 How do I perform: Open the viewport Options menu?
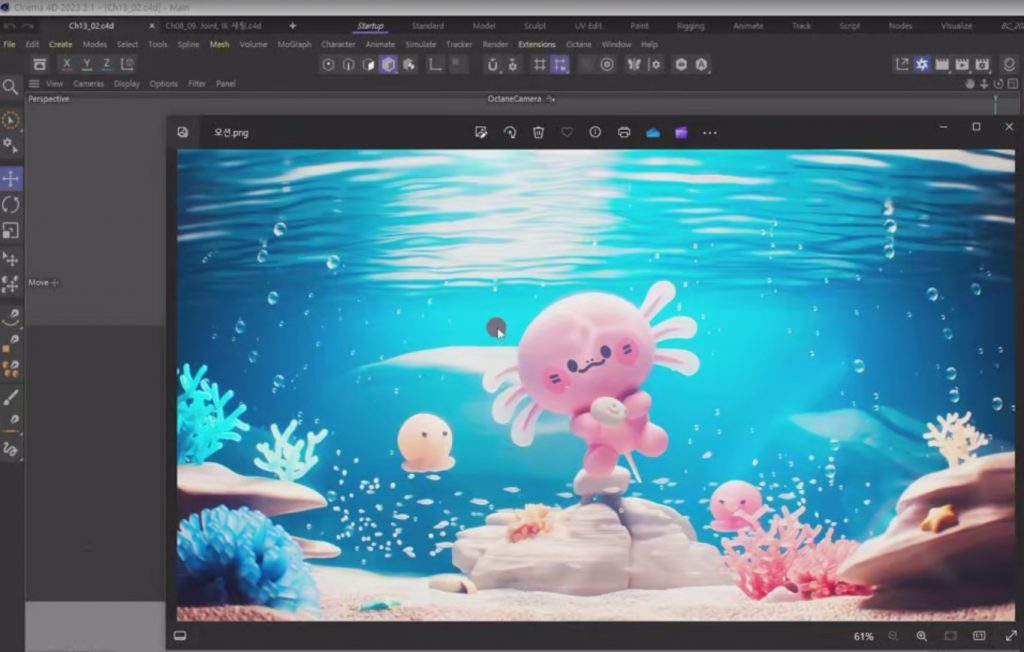point(163,84)
